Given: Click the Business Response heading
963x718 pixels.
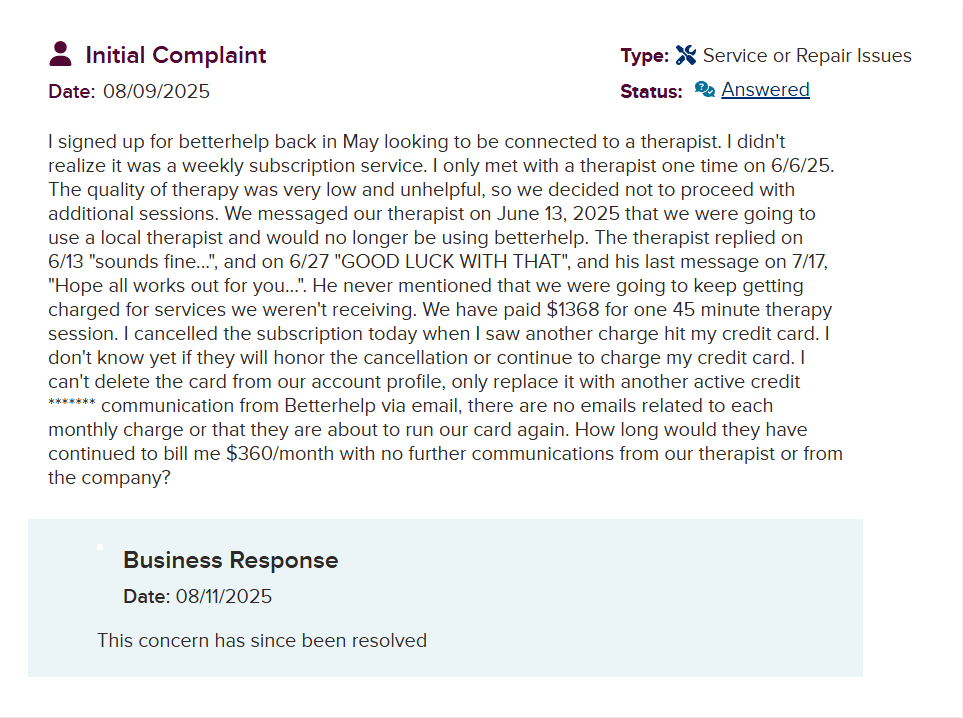Looking at the screenshot, I should pos(230,560).
